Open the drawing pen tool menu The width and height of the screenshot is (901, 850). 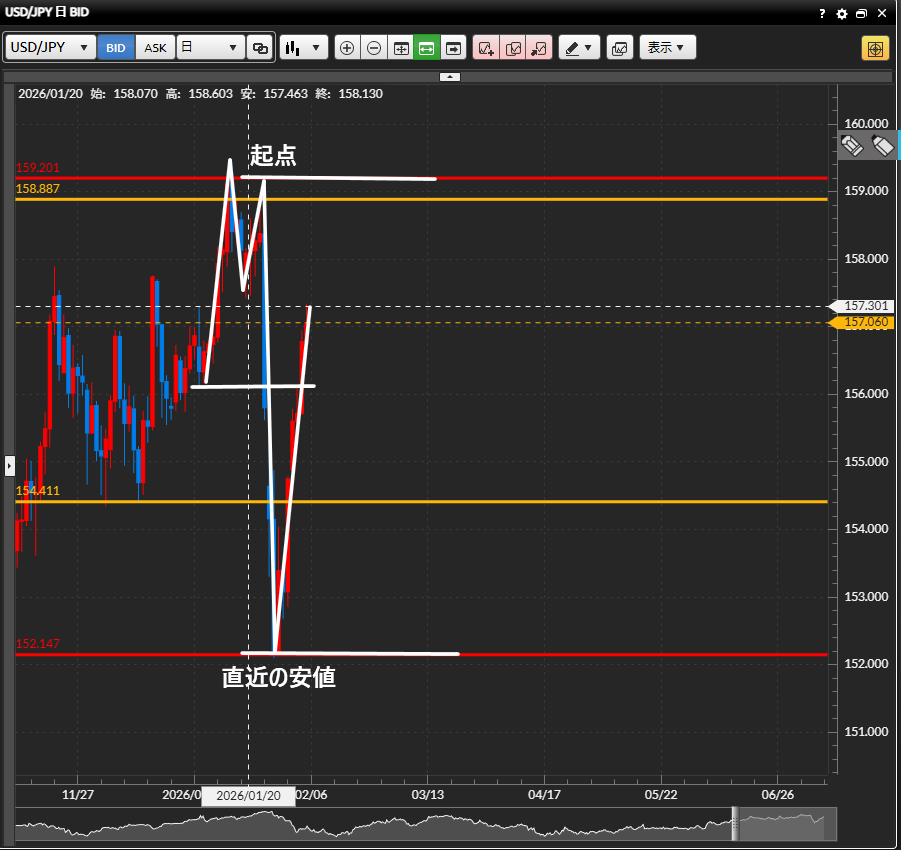(578, 48)
